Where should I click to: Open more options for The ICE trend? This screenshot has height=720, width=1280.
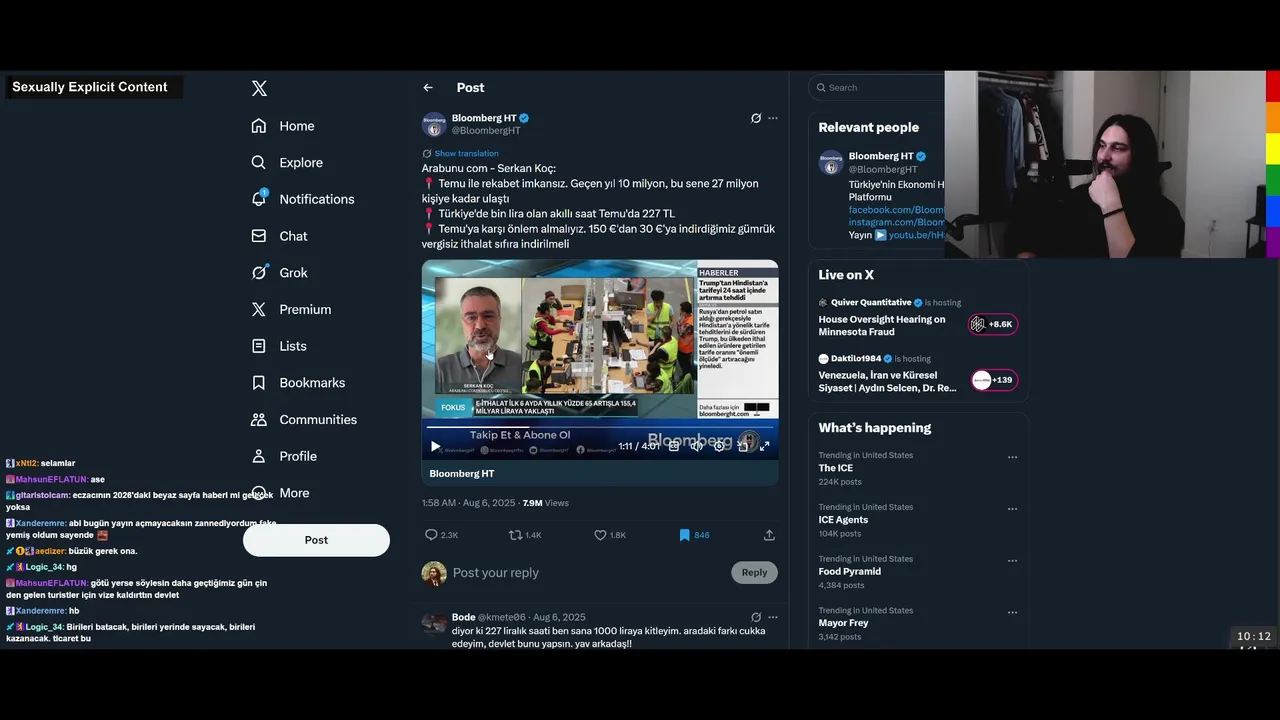pyautogui.click(x=1012, y=457)
